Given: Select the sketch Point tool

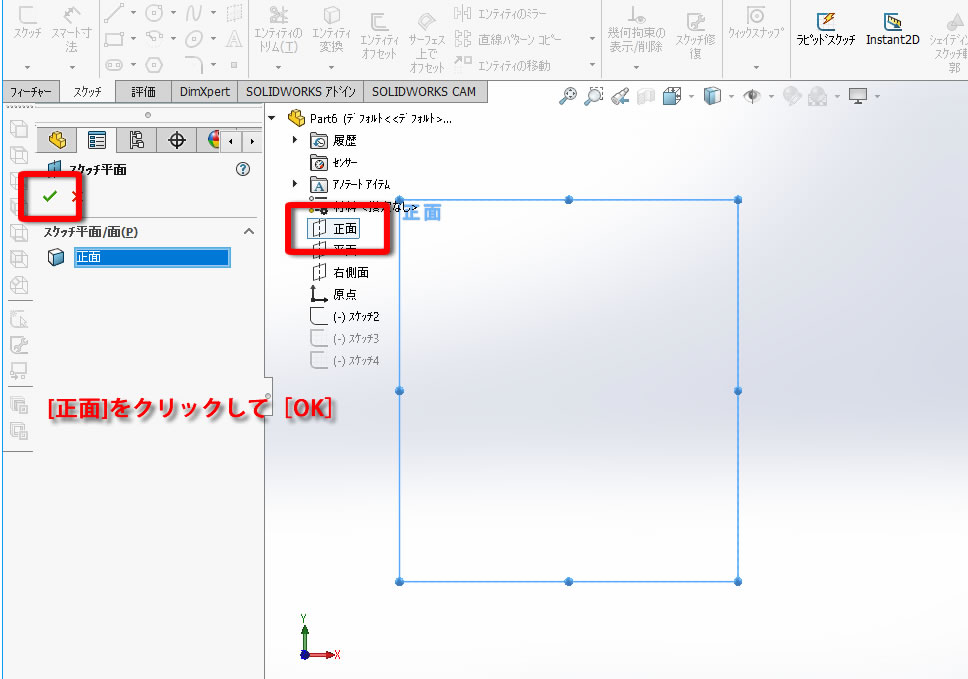Looking at the screenshot, I should click(x=234, y=64).
